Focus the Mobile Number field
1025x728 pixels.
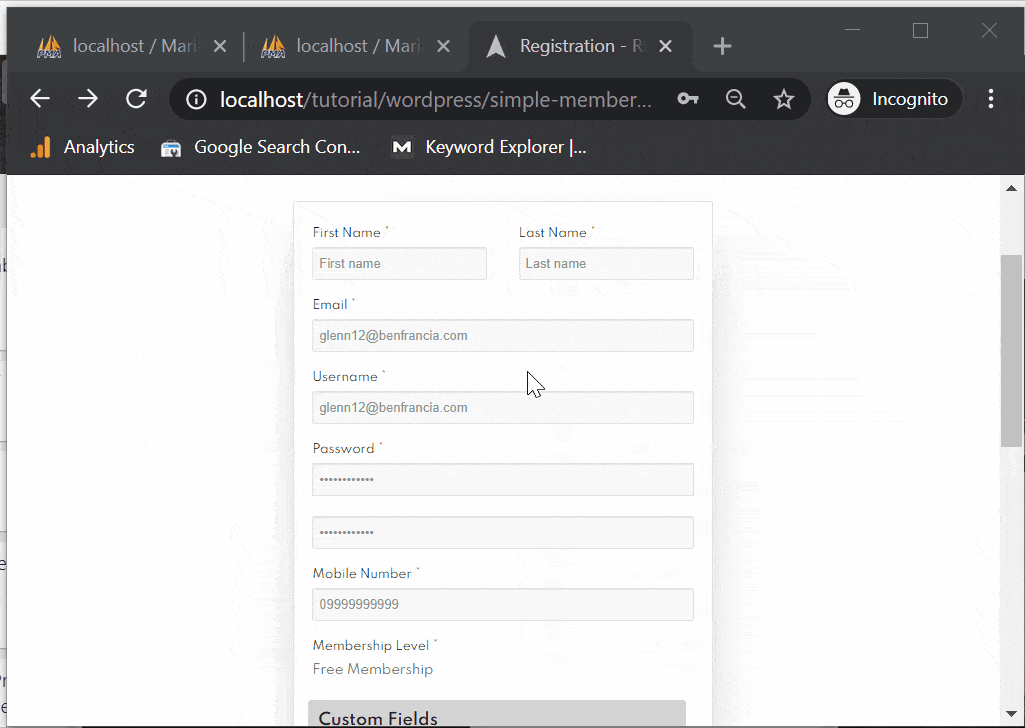(502, 605)
